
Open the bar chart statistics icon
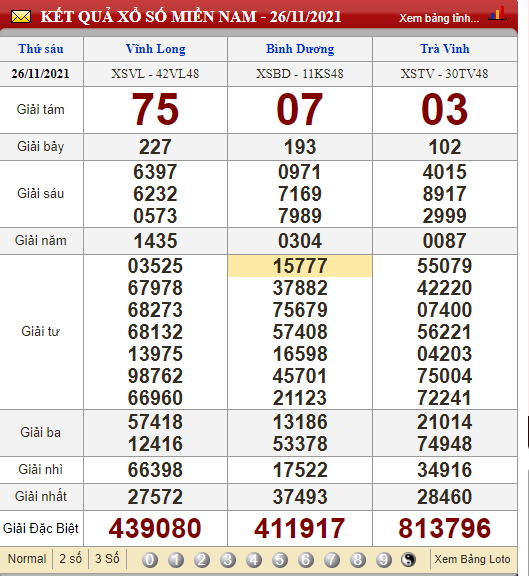(x=498, y=14)
